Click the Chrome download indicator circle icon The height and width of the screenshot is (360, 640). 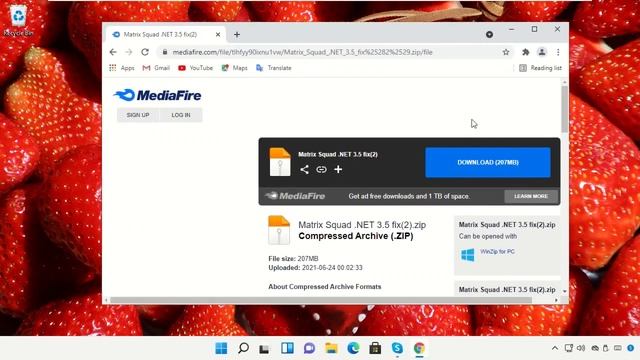point(489,35)
